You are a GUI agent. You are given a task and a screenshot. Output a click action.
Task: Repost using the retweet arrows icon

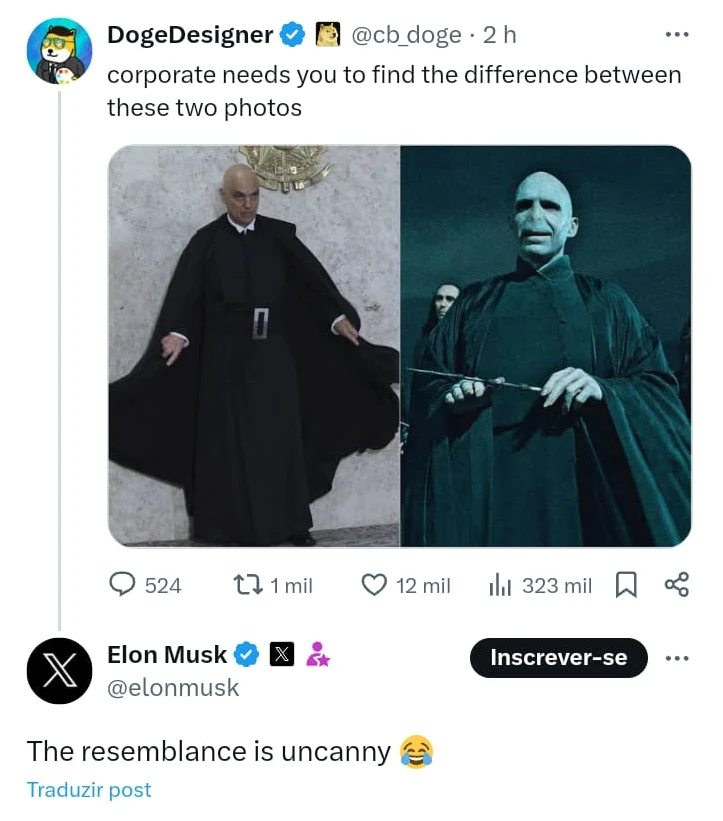coord(248,585)
